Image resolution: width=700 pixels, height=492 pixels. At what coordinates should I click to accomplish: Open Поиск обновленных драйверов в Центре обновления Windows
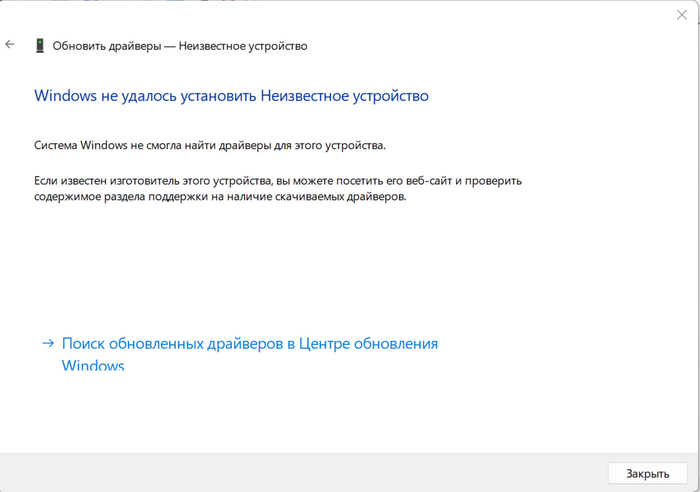point(250,354)
